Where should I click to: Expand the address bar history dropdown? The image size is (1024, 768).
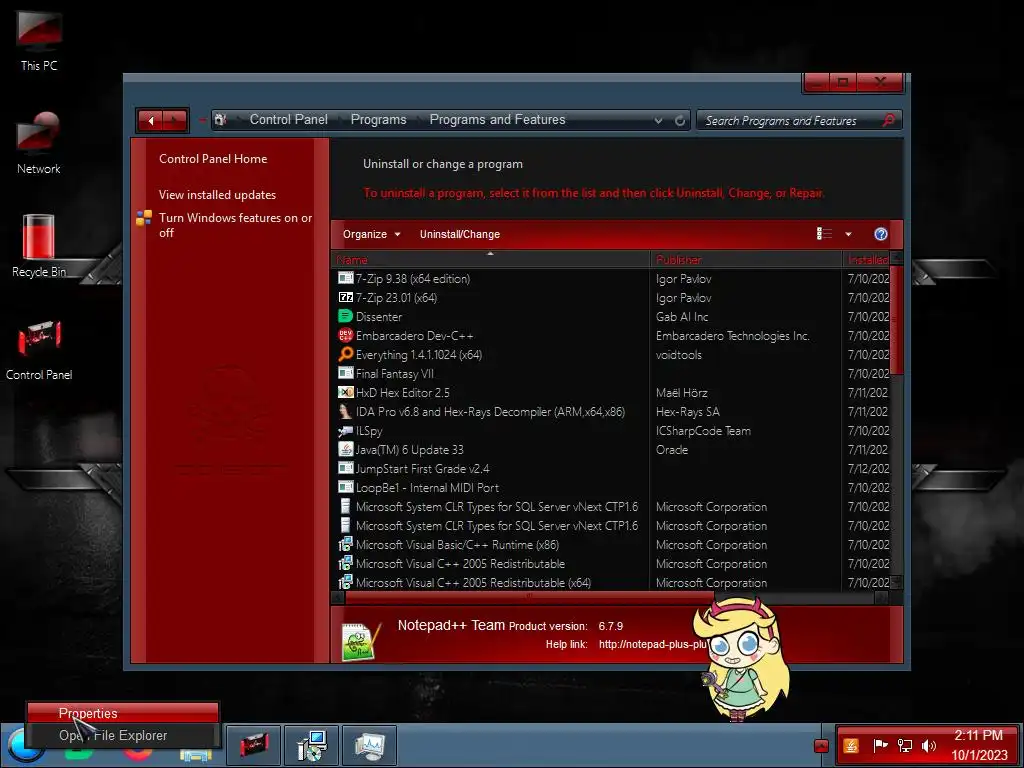point(658,121)
